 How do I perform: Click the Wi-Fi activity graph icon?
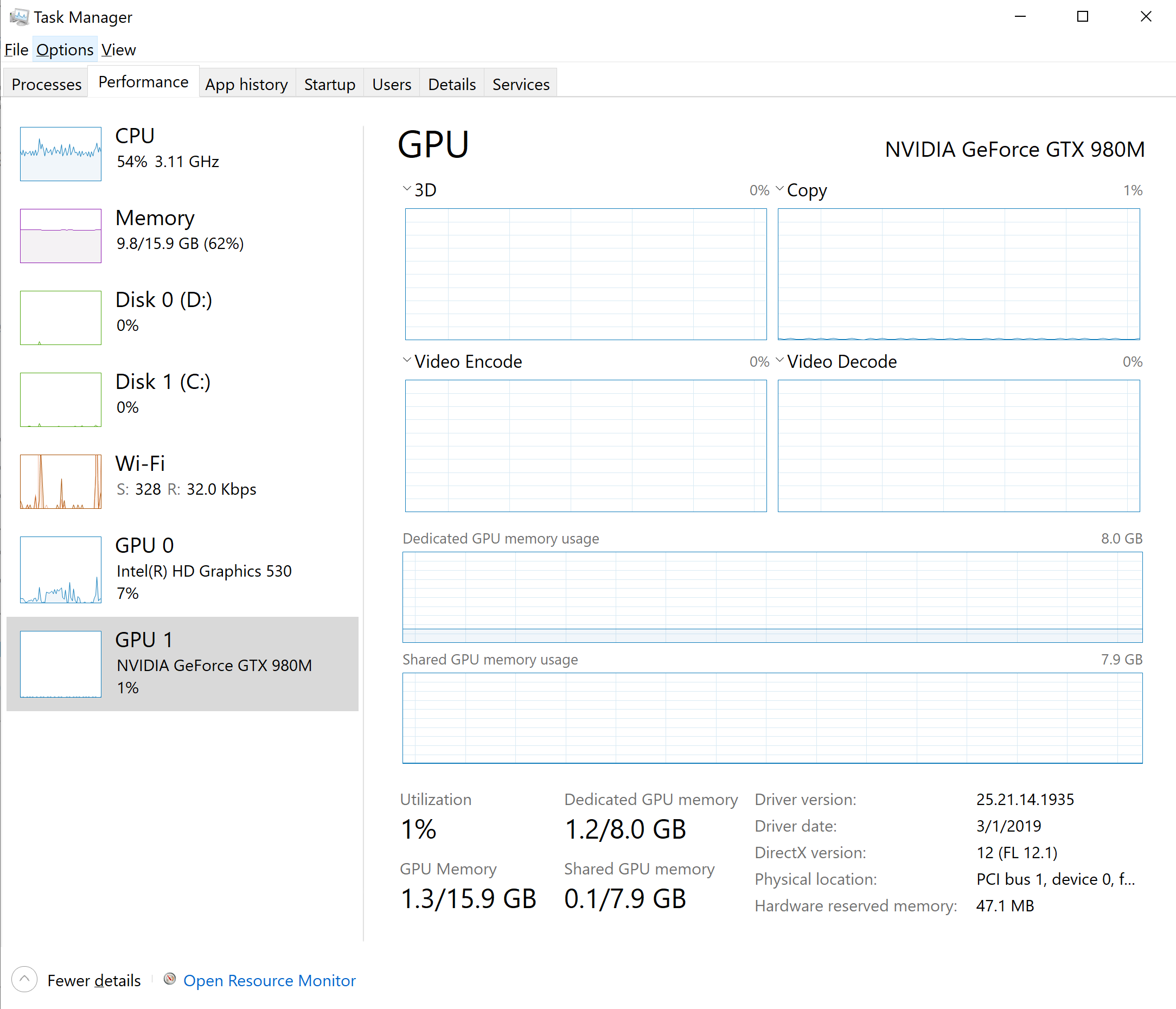61,481
